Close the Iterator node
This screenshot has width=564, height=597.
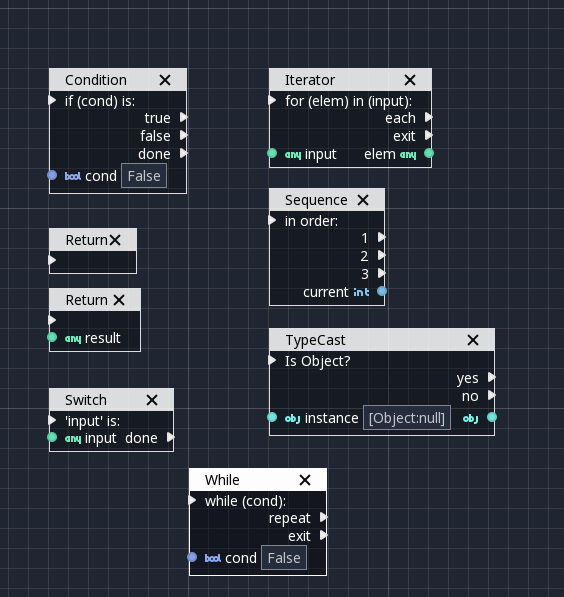click(x=410, y=80)
